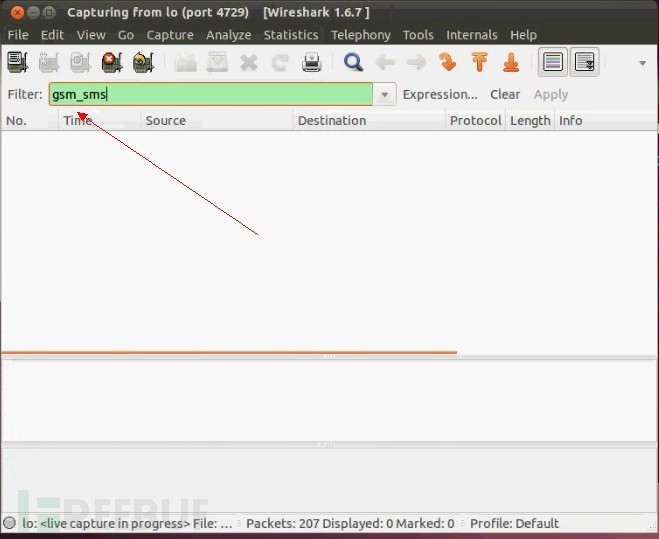Apply the display filter
This screenshot has height=539, width=659.
pyautogui.click(x=551, y=94)
